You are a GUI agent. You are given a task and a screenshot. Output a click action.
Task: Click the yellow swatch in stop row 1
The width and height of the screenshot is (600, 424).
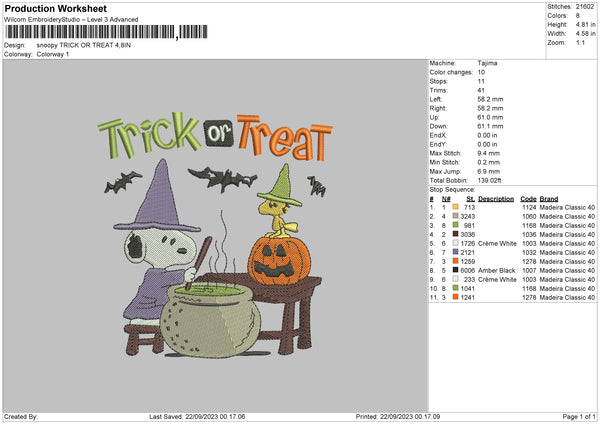pos(455,207)
